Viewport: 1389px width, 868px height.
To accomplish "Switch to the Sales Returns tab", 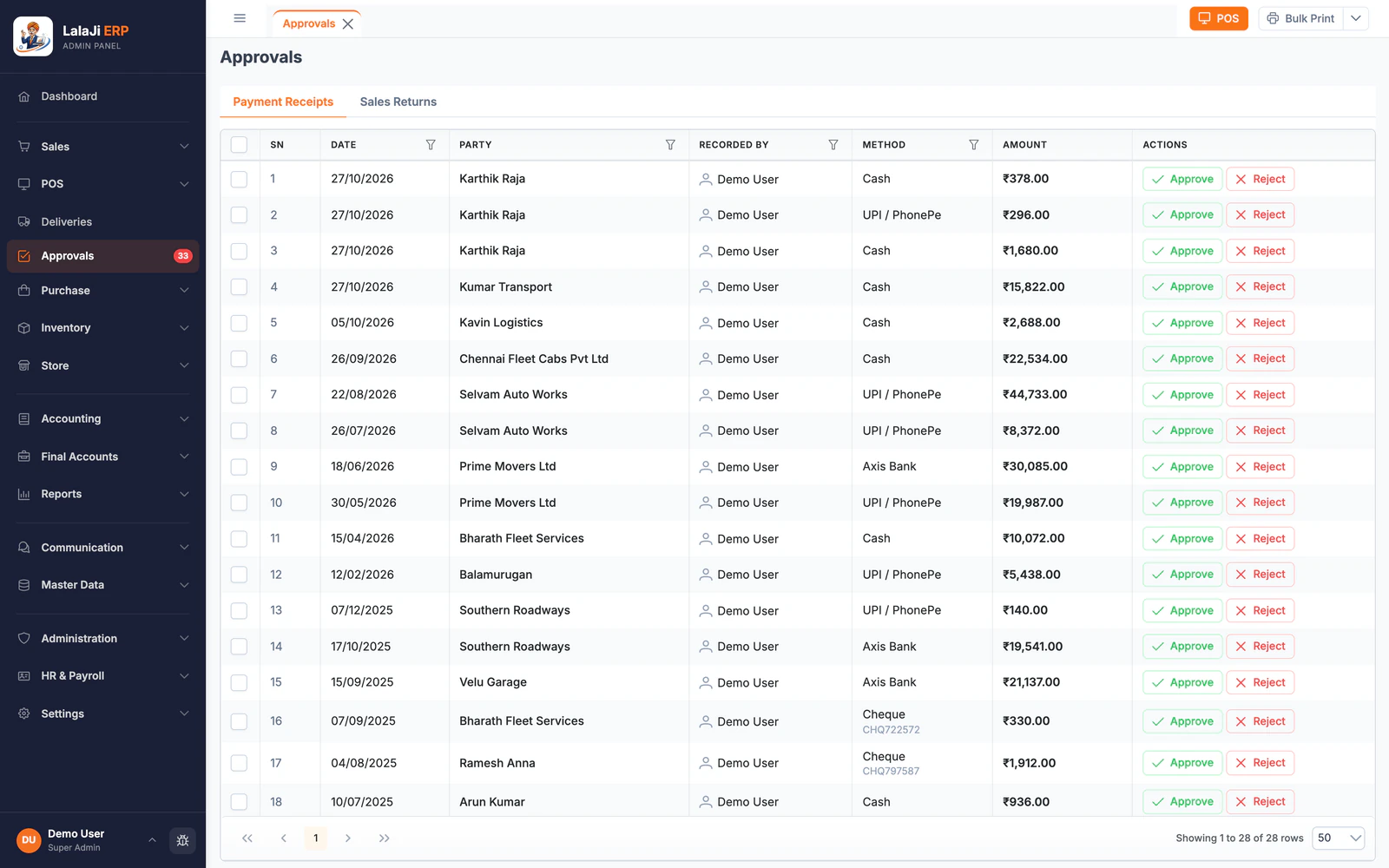I will [x=398, y=102].
